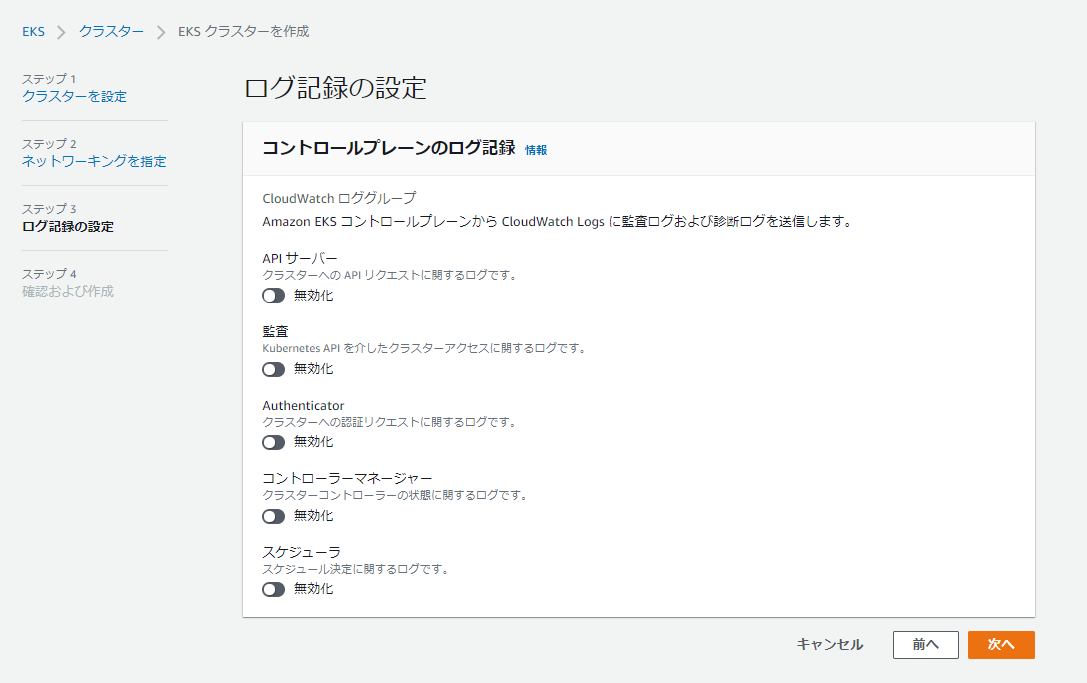Jump to step 2 ネットワーキングを指定

click(x=94, y=161)
